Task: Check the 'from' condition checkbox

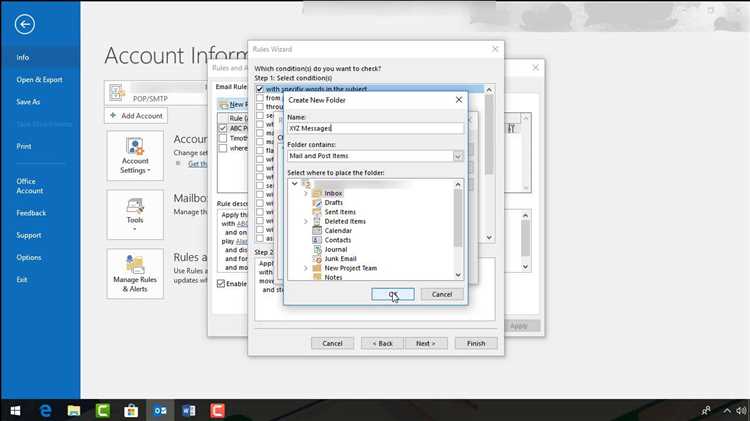Action: pos(260,98)
